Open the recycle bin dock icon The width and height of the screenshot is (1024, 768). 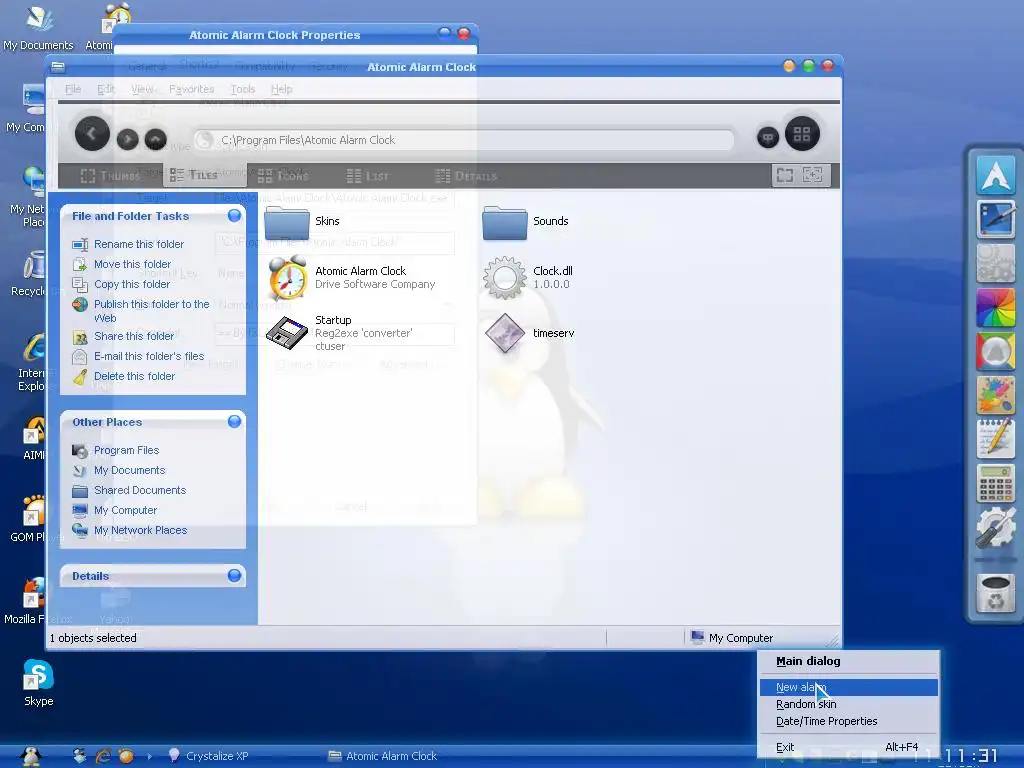tap(996, 593)
